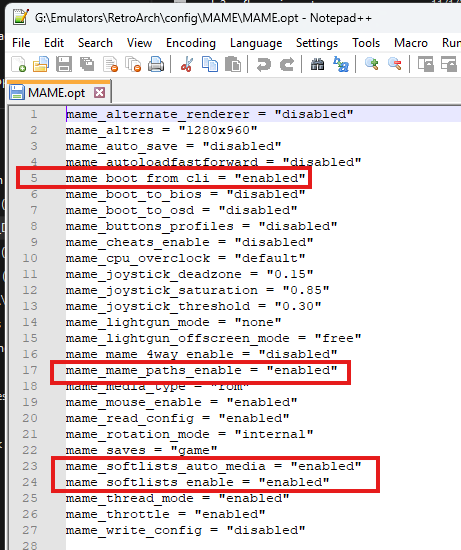The image size is (461, 550).
Task: Click the mame_alternate_renderer line
Action: (209, 114)
